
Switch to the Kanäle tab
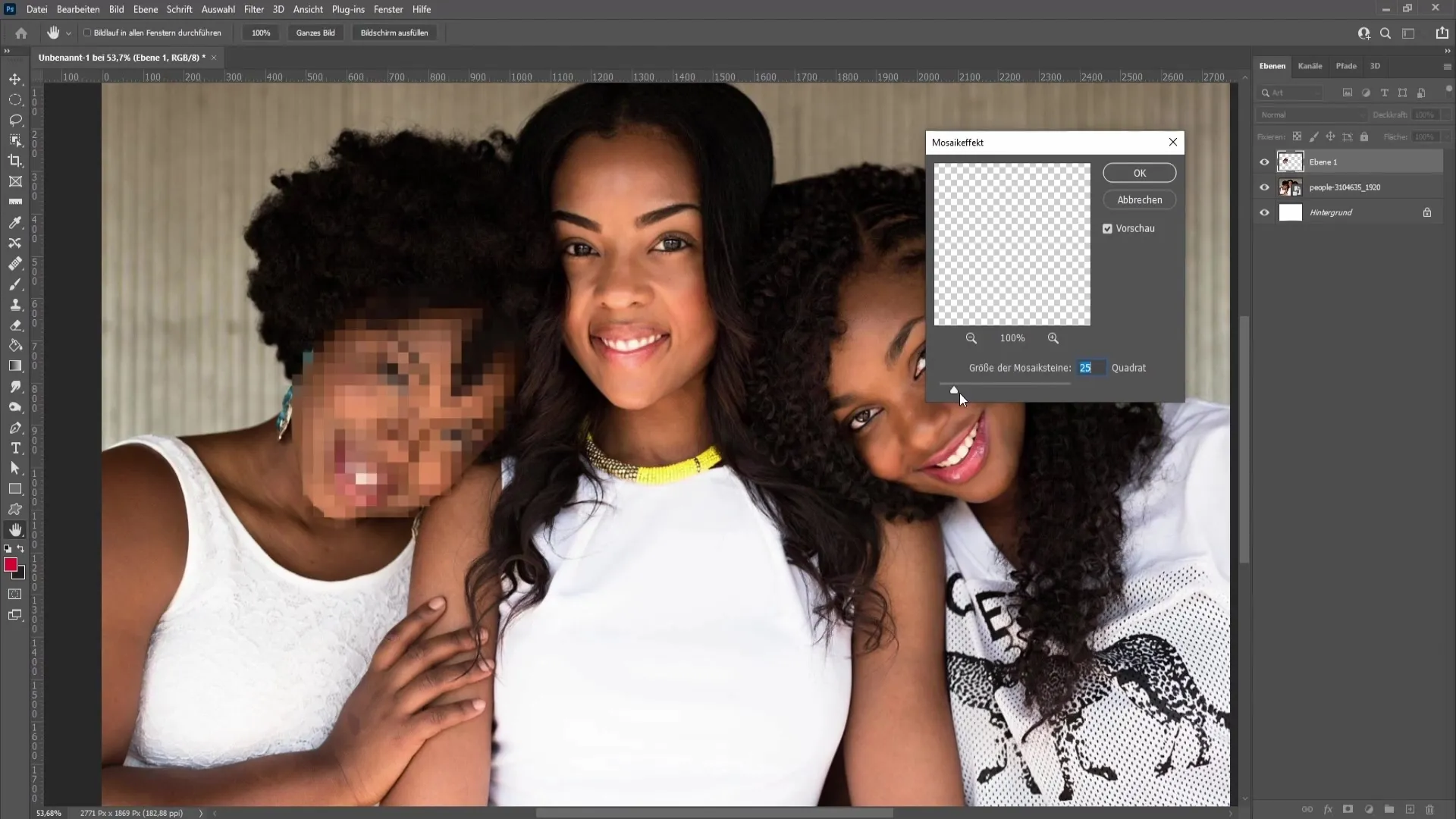[x=1310, y=65]
